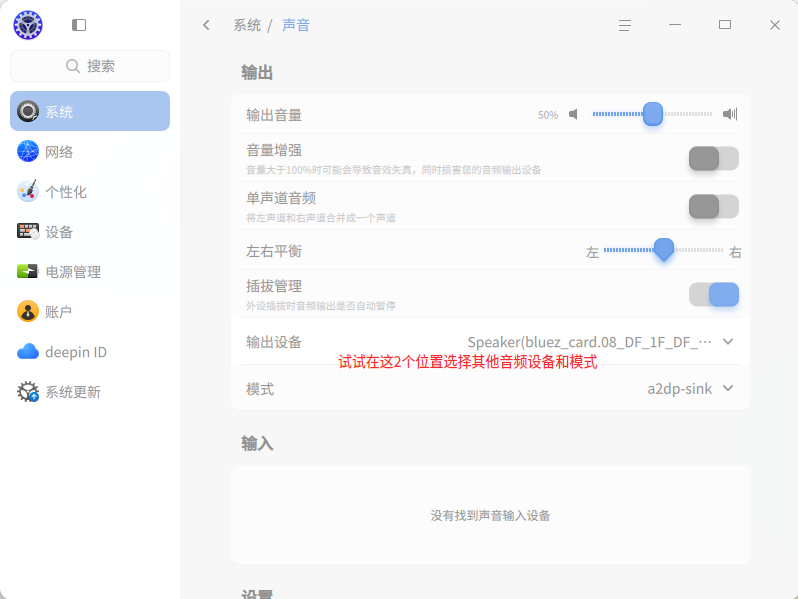Screen dimensions: 798x599
Task: Click the 没有找到声音输入设备 message
Action: click(490, 516)
